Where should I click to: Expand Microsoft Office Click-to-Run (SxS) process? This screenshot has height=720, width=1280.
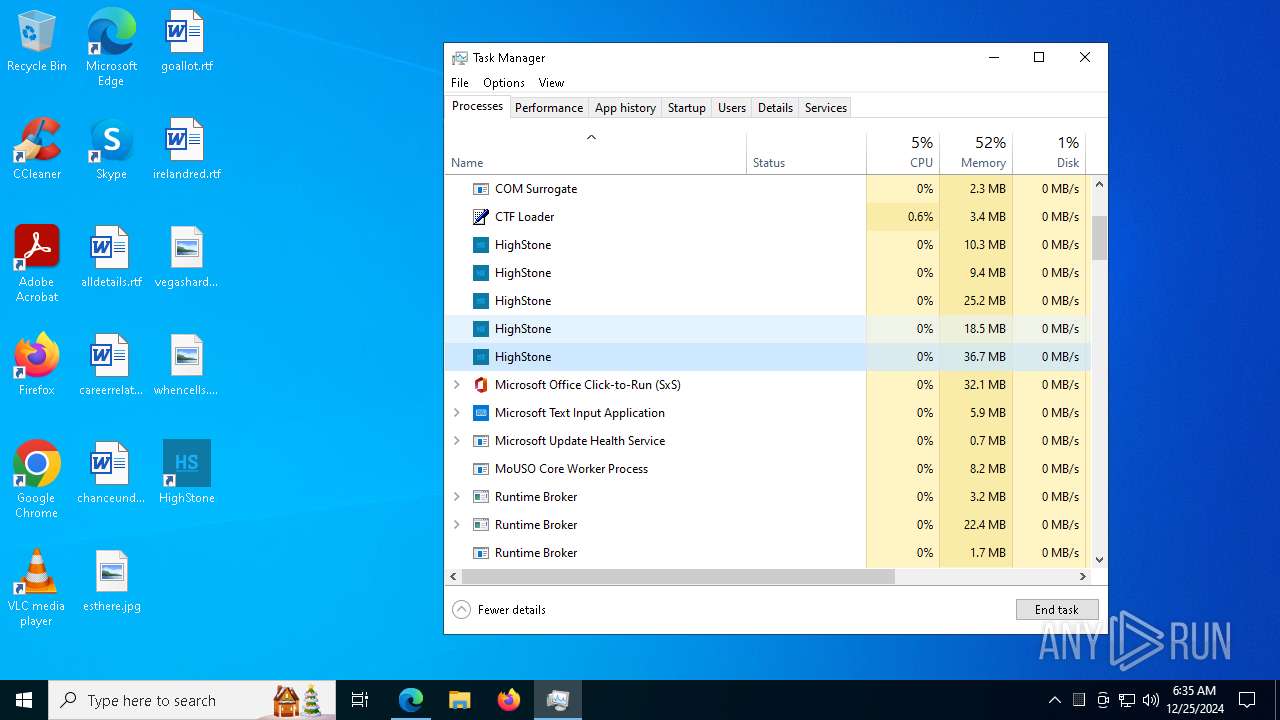tap(457, 385)
